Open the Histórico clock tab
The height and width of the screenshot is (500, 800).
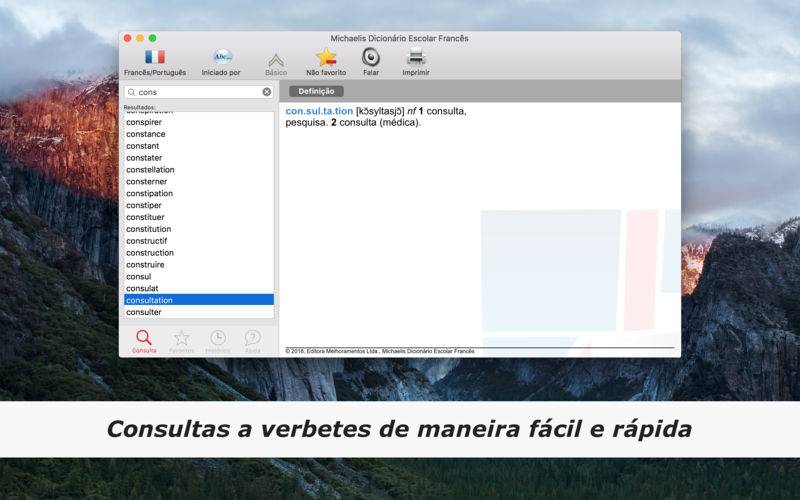click(x=218, y=341)
